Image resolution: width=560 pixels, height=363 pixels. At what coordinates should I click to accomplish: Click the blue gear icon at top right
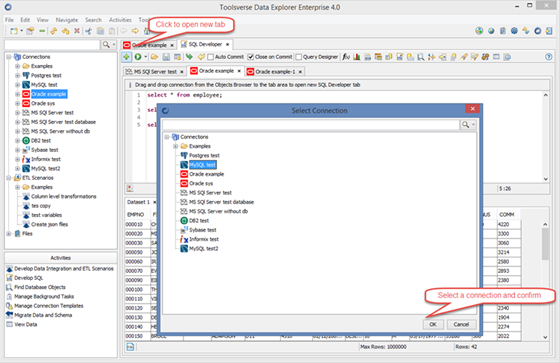(x=514, y=31)
